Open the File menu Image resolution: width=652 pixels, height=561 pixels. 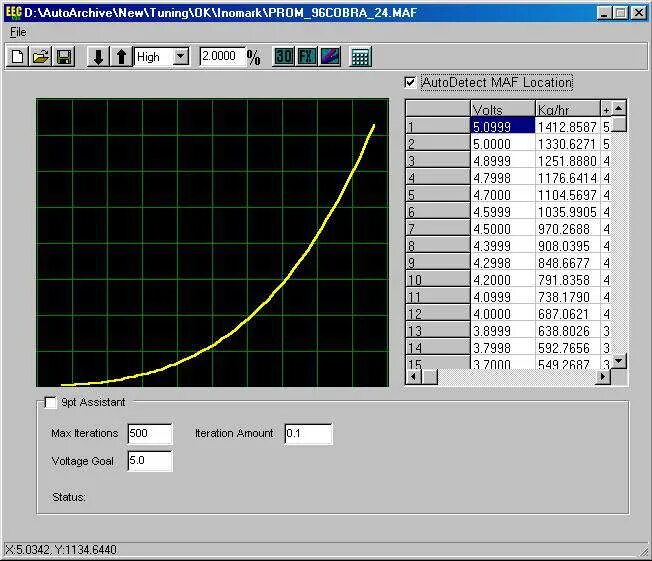[x=18, y=32]
